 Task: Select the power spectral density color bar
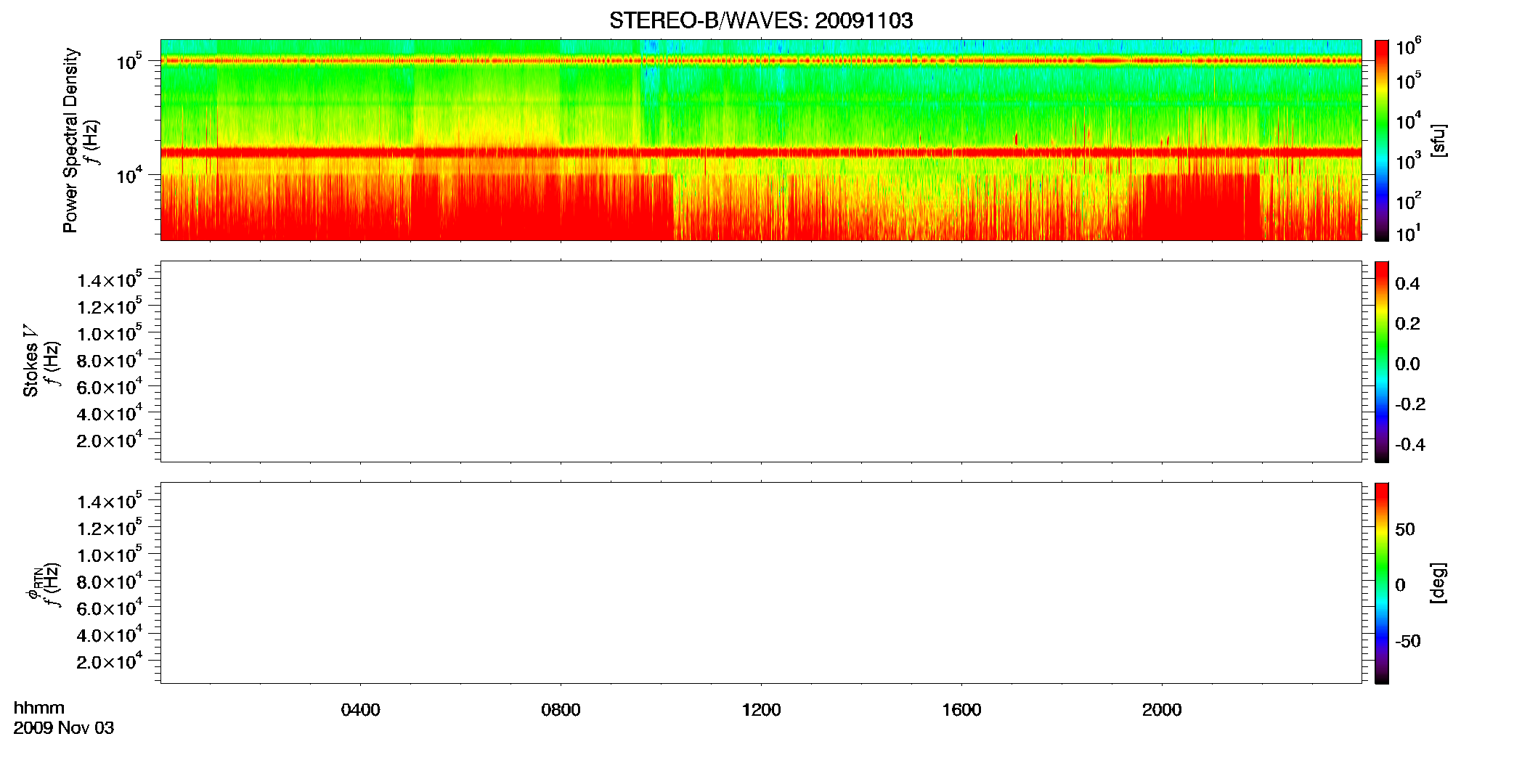click(1382, 140)
